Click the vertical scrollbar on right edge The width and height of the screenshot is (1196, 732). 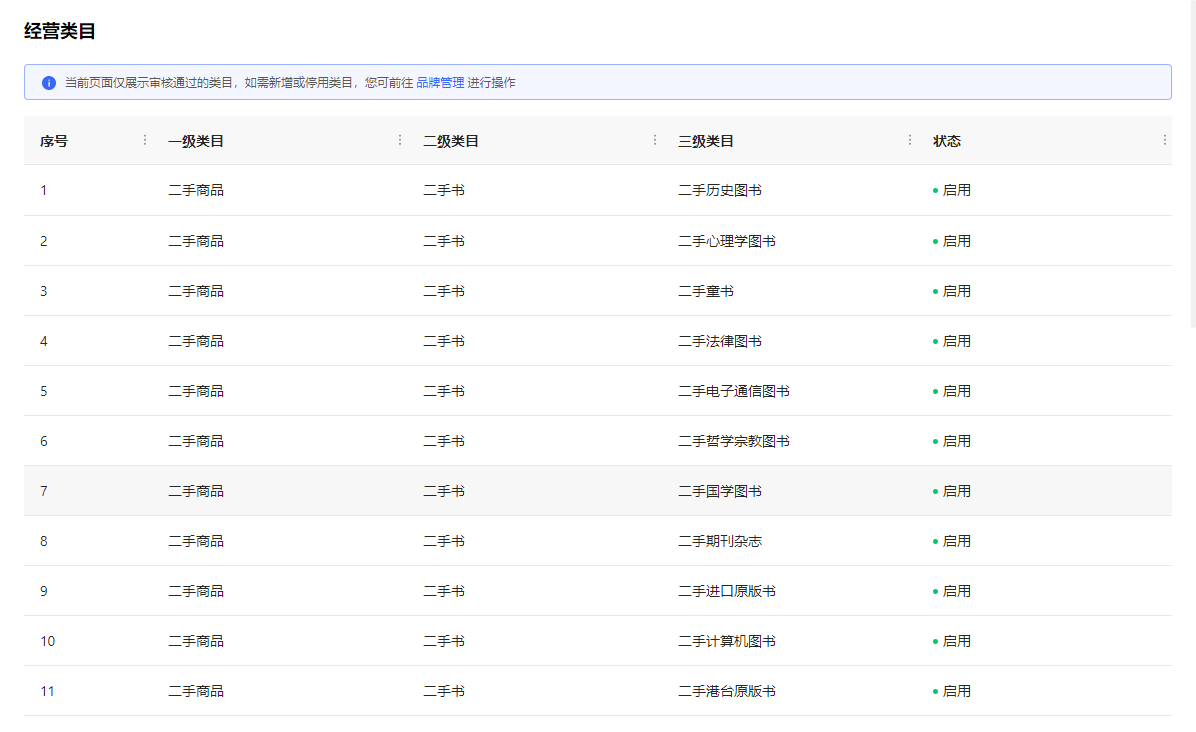pyautogui.click(x=1192, y=160)
